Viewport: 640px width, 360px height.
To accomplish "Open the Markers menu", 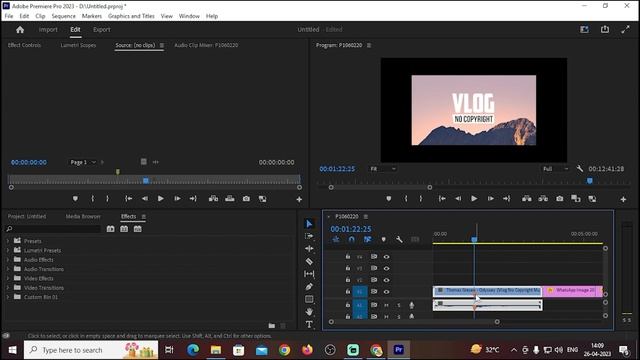I will point(92,16).
